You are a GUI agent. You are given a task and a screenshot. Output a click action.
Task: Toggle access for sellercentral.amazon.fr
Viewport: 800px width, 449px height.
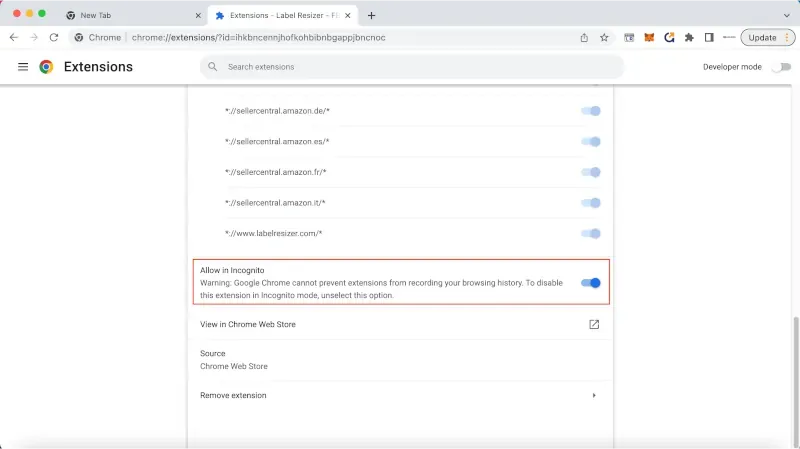pos(591,172)
